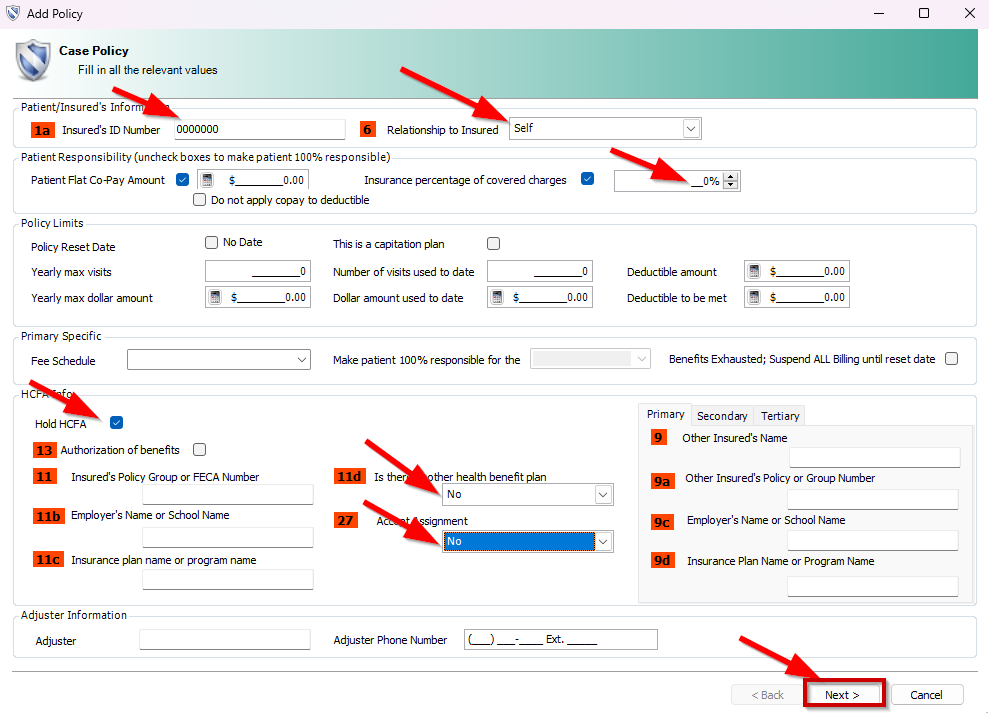Uncheck the Hold HCFA checkbox
The image size is (989, 713).
coord(117,423)
